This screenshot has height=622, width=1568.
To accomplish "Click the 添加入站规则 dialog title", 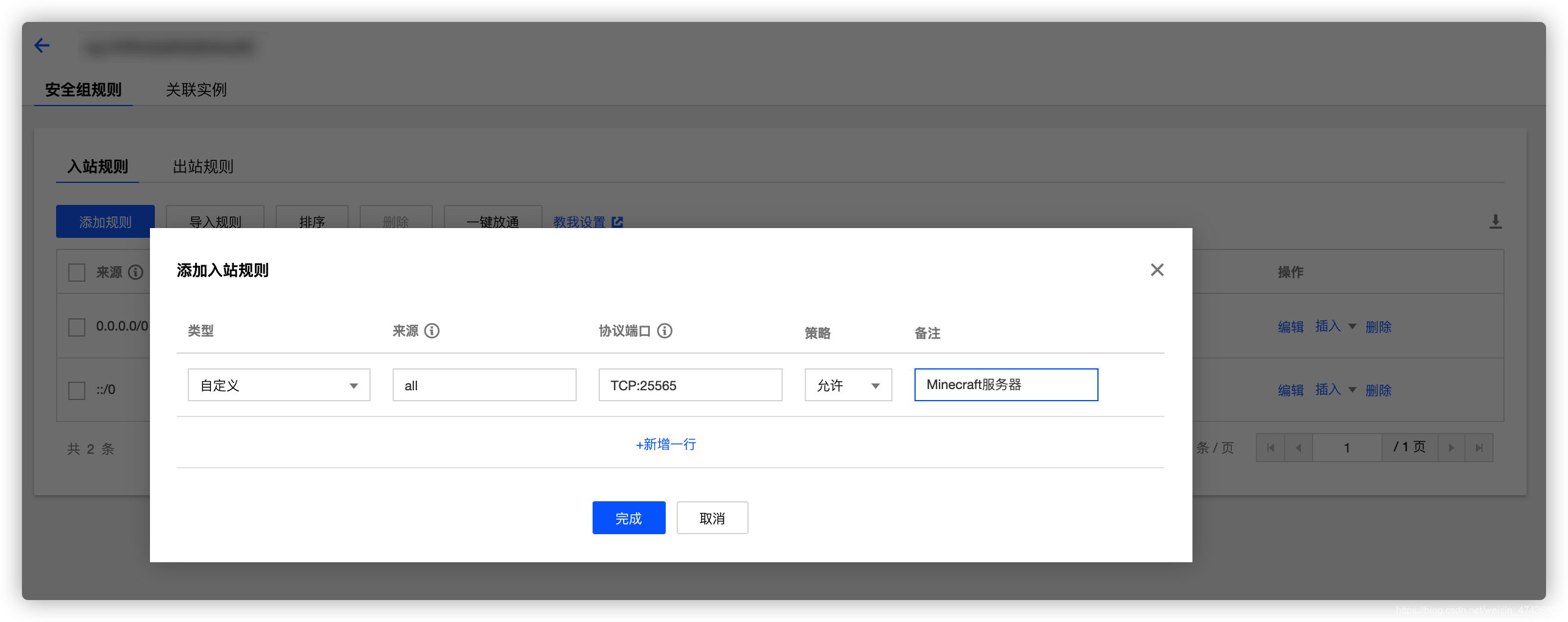I will pyautogui.click(x=223, y=270).
